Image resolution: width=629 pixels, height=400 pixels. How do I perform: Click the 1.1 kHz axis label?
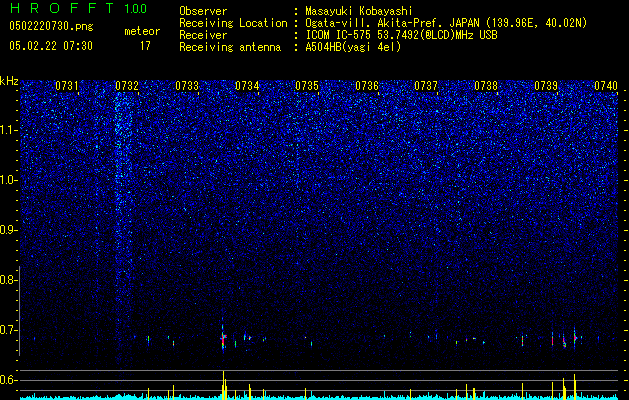pyautogui.click(x=8, y=130)
